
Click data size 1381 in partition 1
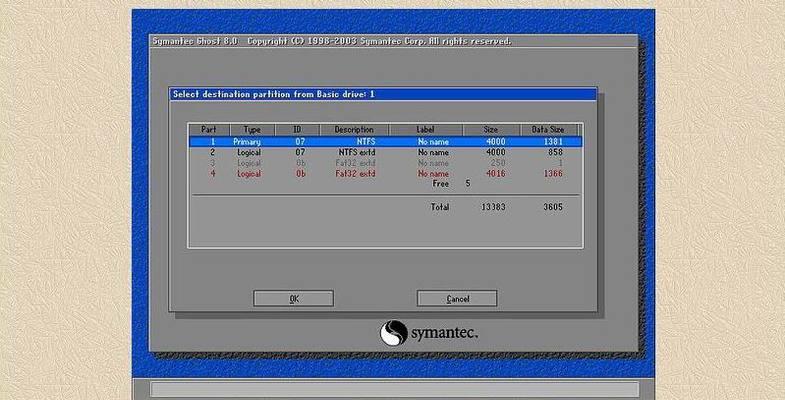[x=553, y=142]
